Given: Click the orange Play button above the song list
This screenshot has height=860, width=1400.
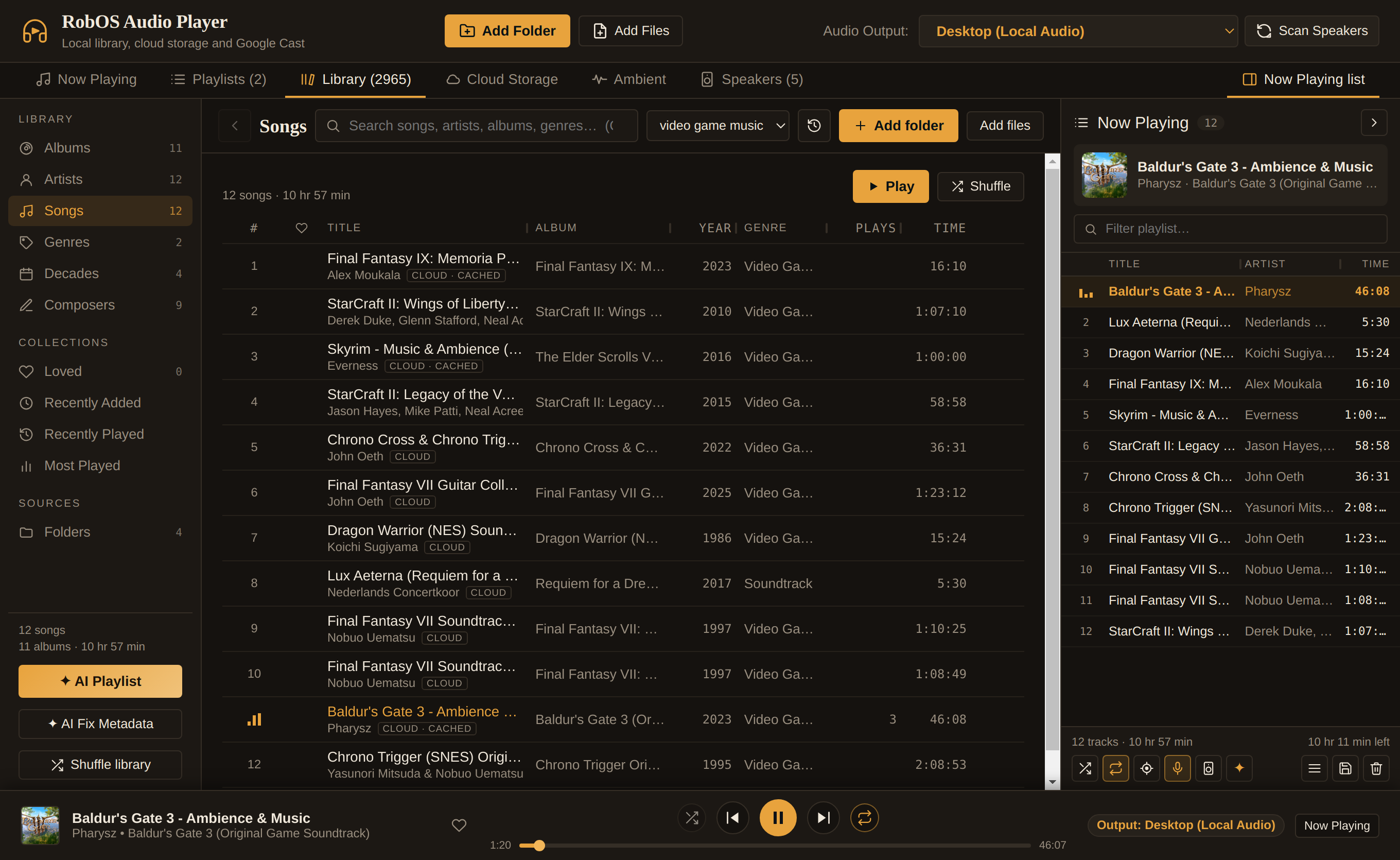Looking at the screenshot, I should pyautogui.click(x=890, y=186).
